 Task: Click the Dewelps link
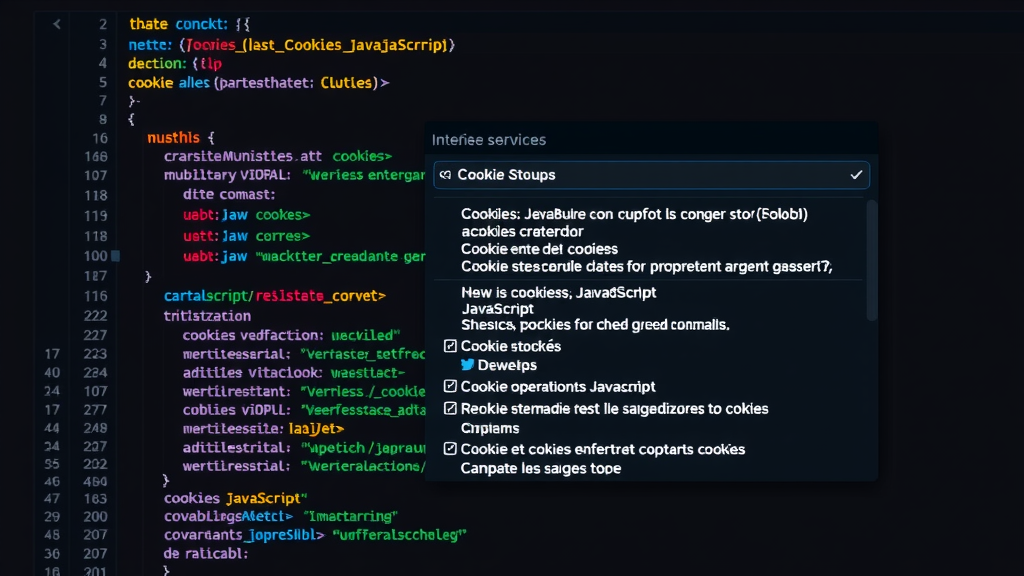[x=505, y=365]
